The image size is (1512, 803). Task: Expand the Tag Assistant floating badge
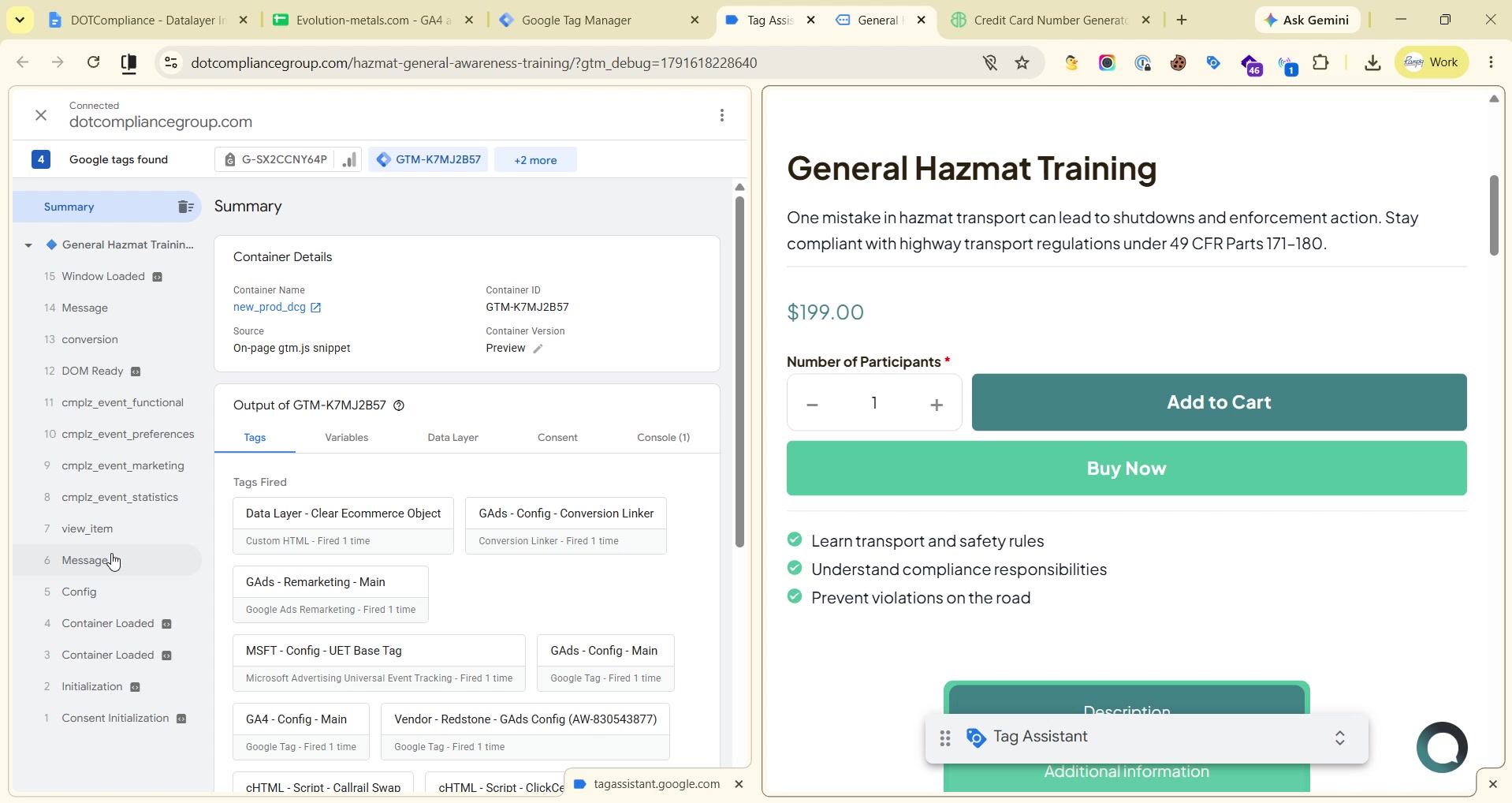coord(1339,738)
